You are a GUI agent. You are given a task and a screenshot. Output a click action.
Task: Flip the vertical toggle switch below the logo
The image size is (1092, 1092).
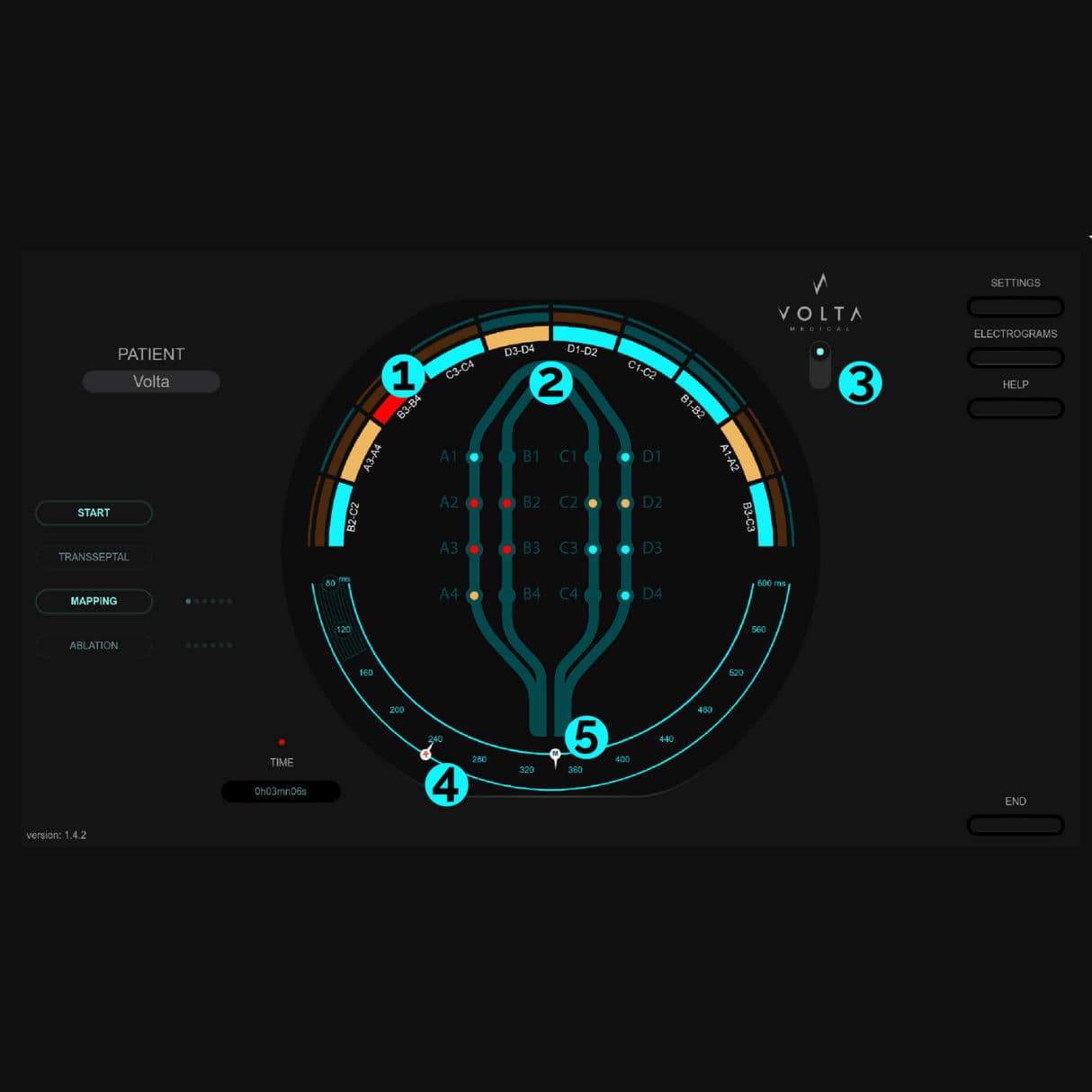tap(819, 365)
